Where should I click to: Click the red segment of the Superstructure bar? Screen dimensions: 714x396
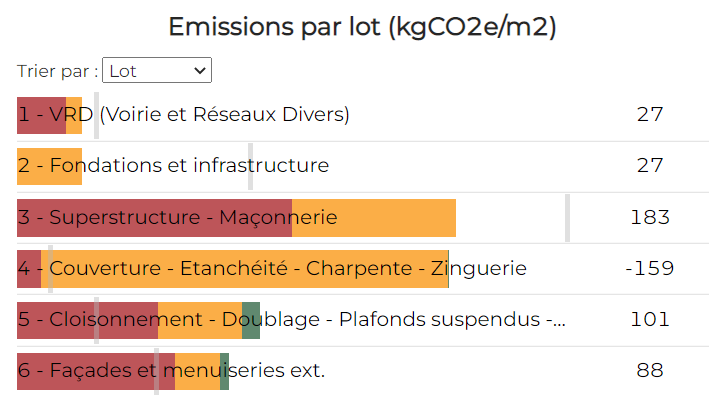pyautogui.click(x=154, y=218)
